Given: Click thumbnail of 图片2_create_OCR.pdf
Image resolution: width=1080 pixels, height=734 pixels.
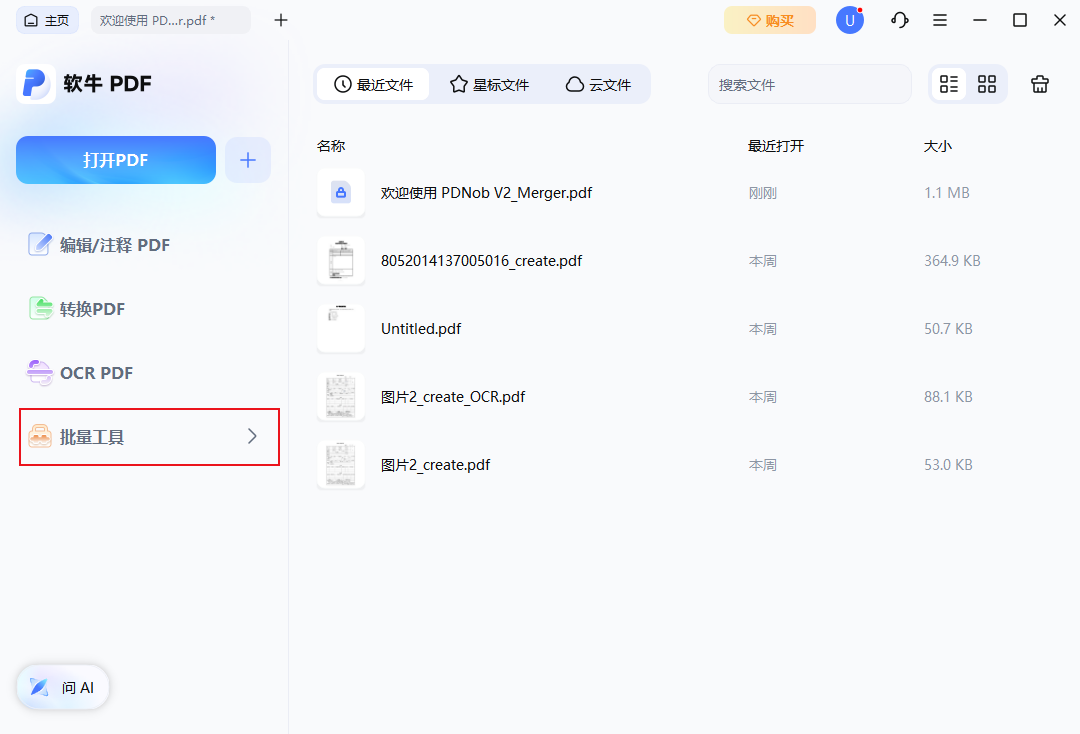Looking at the screenshot, I should (x=341, y=397).
